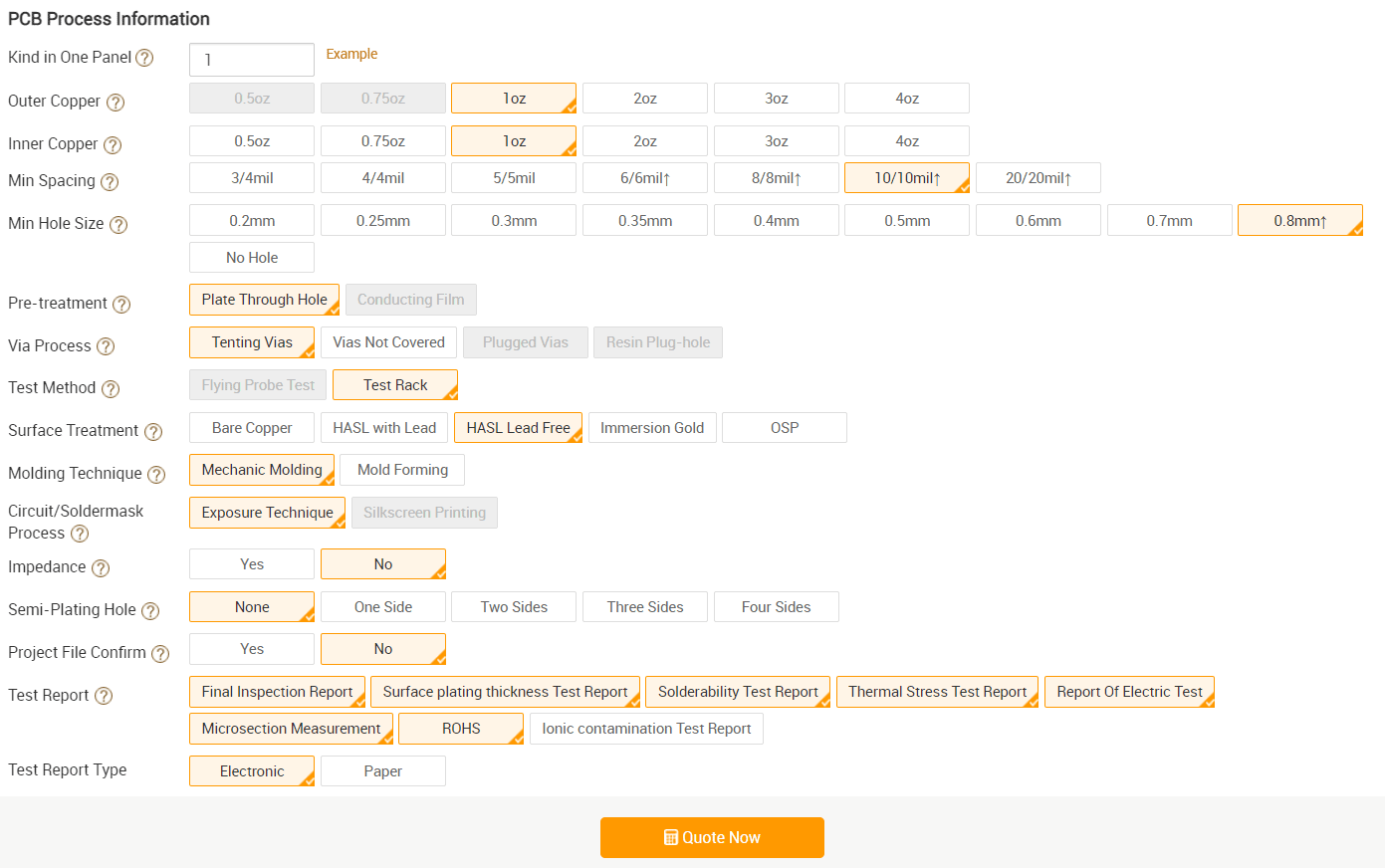This screenshot has width=1385, height=868.
Task: Toggle ROHS report
Action: point(461,729)
